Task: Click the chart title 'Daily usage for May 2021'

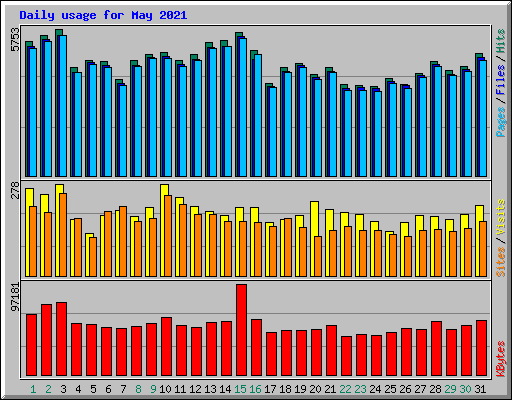Action: [103, 15]
